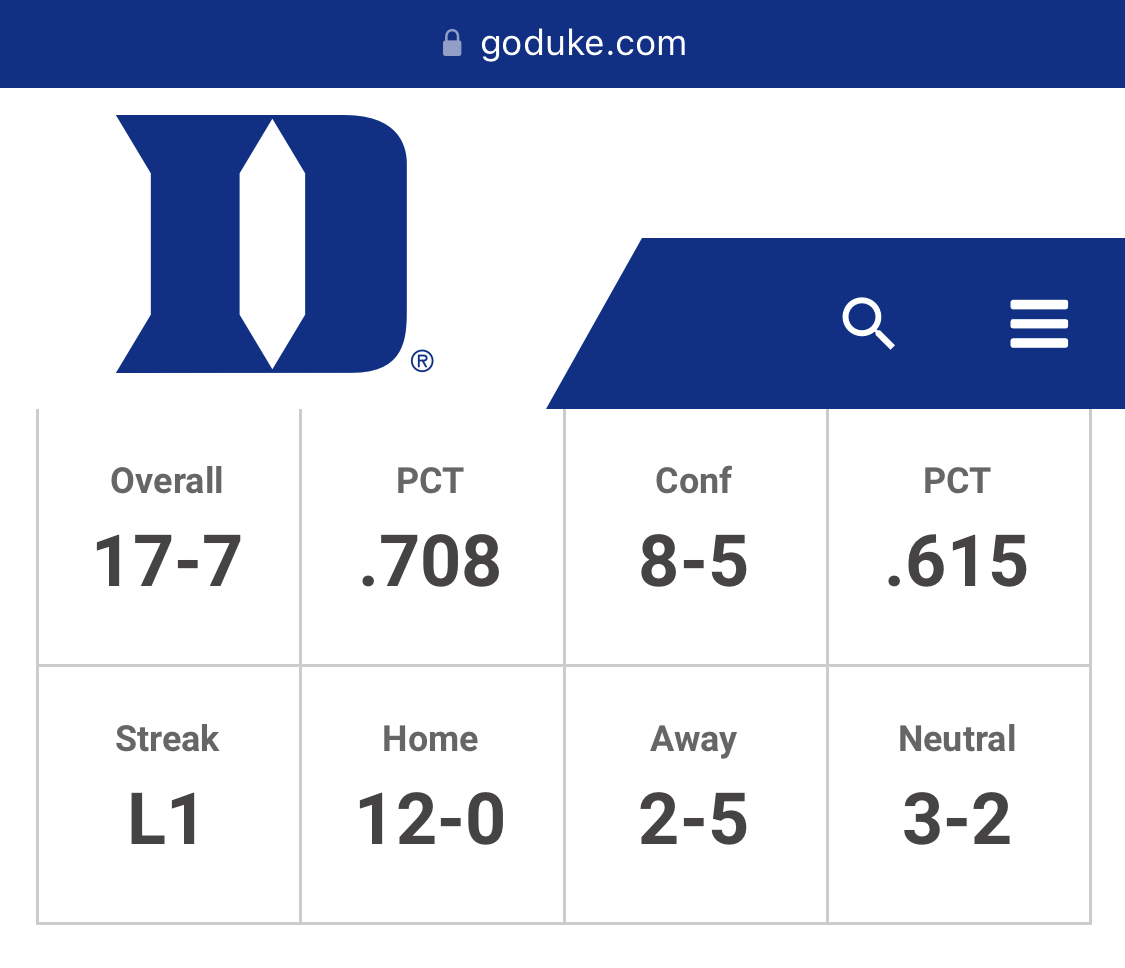This screenshot has height=968, width=1125.
Task: Click the registered trademark symbol by logo
Action: [x=422, y=361]
